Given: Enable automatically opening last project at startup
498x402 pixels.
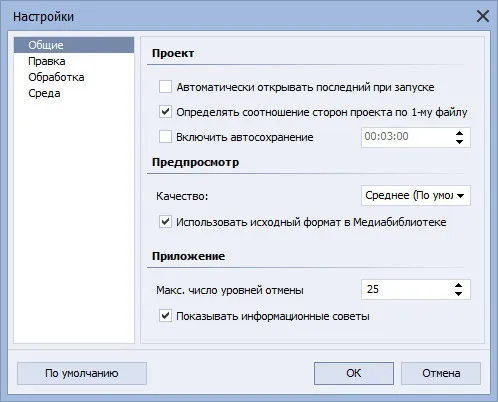Looking at the screenshot, I should (165, 87).
